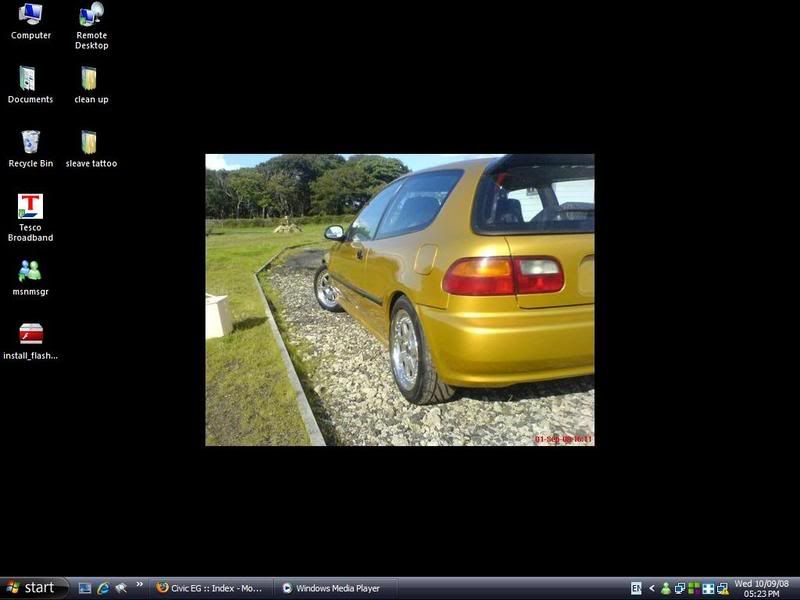This screenshot has width=800, height=600.
Task: Open the Start menu
Action: tap(34, 588)
